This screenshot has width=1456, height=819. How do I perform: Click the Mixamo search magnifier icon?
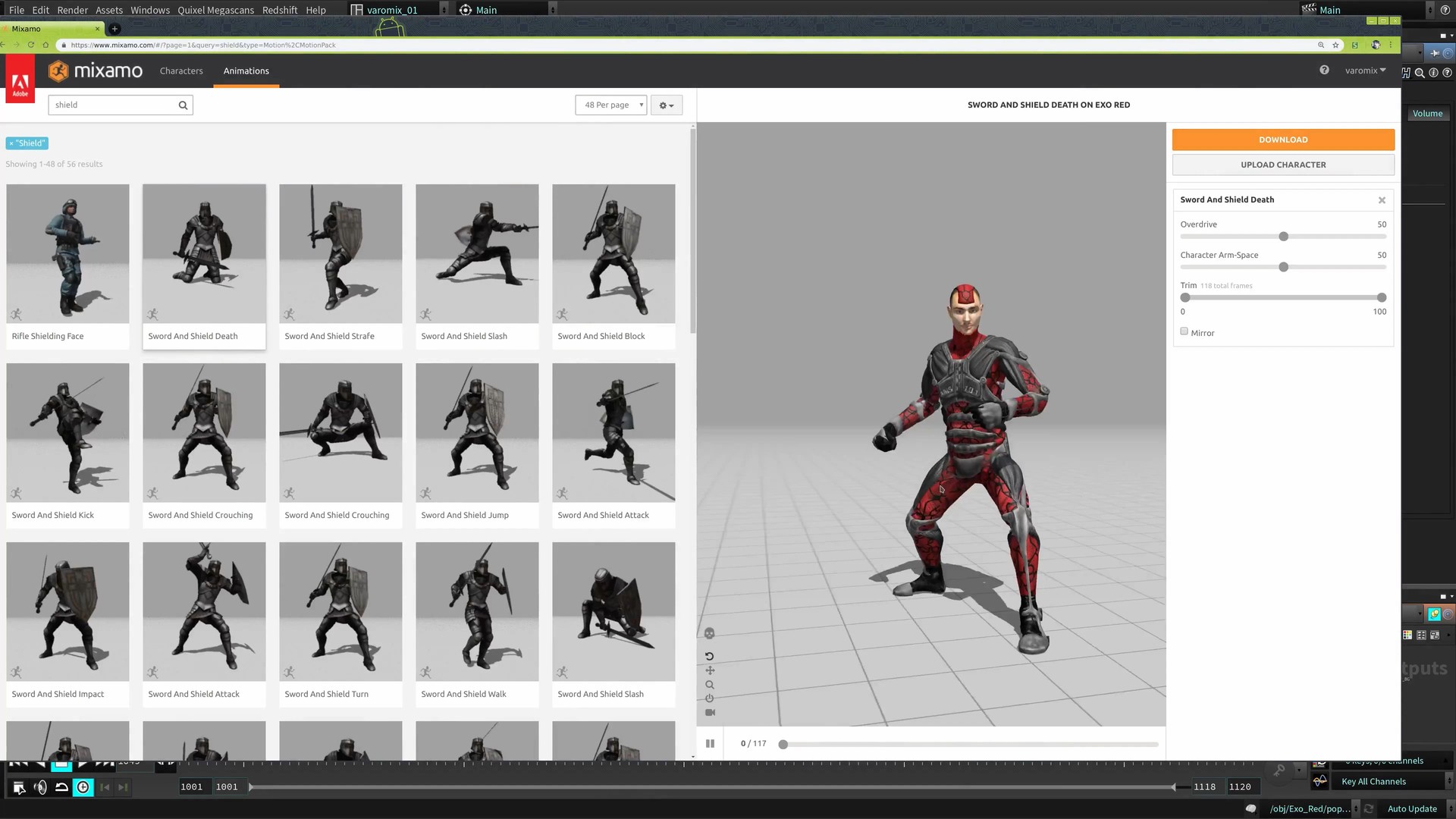pyautogui.click(x=183, y=105)
